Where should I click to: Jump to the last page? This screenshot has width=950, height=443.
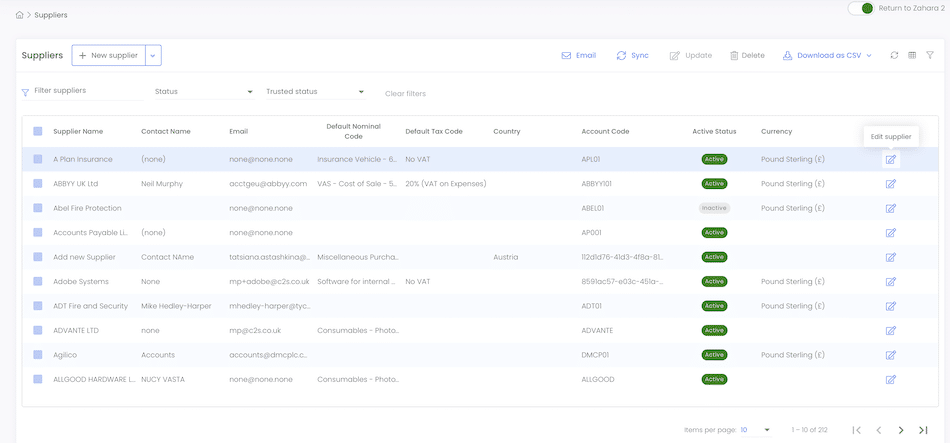pos(923,430)
